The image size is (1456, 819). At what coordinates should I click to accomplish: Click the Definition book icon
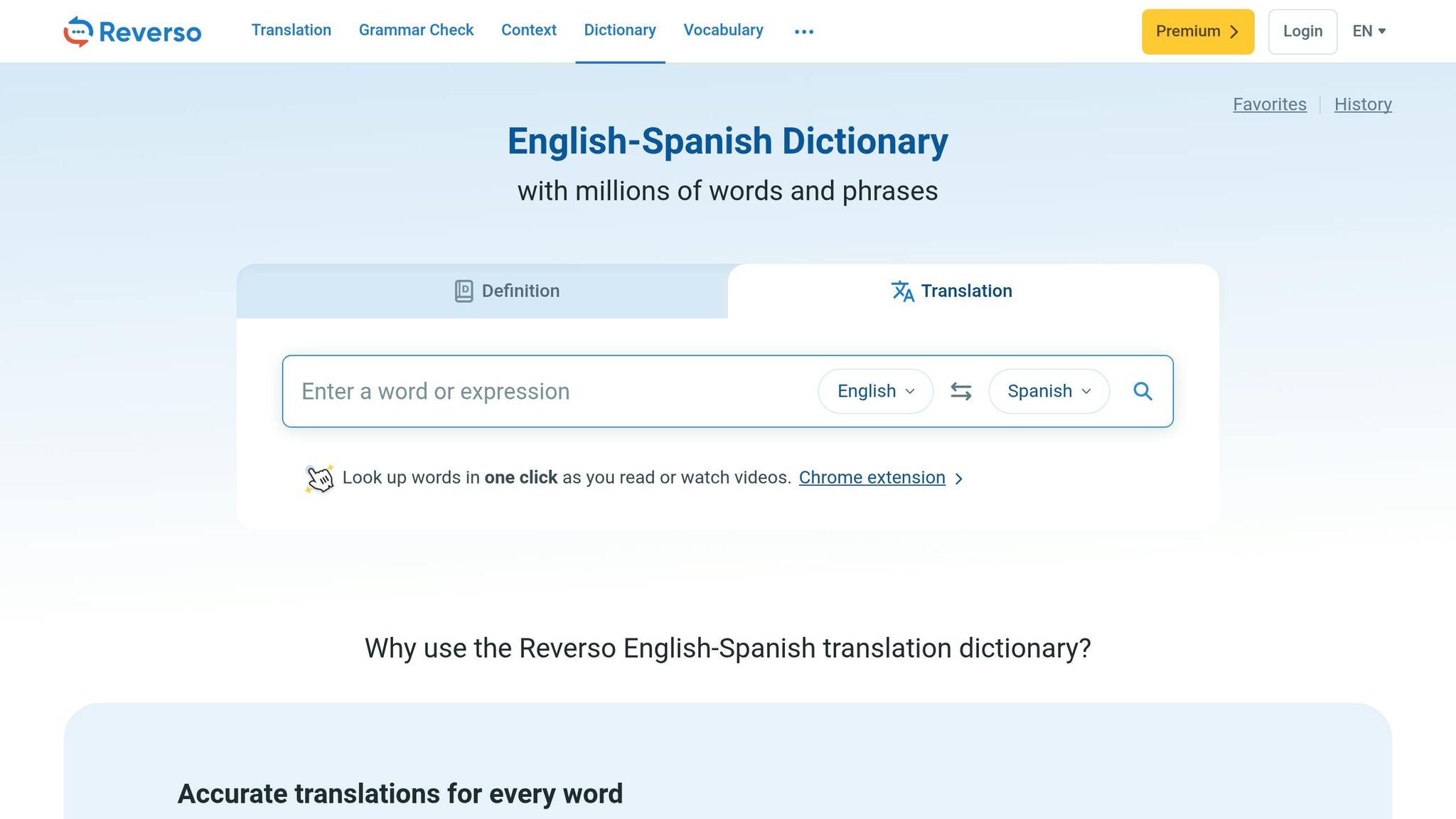(464, 291)
